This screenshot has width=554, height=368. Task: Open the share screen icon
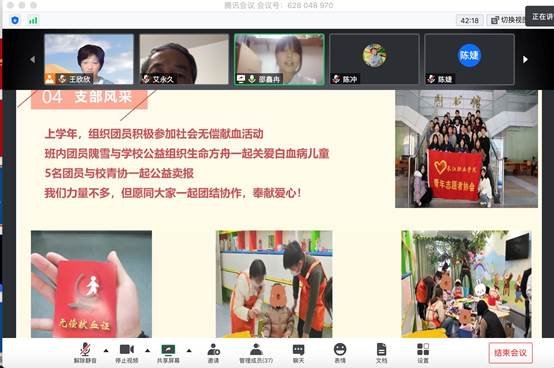pyautogui.click(x=168, y=350)
